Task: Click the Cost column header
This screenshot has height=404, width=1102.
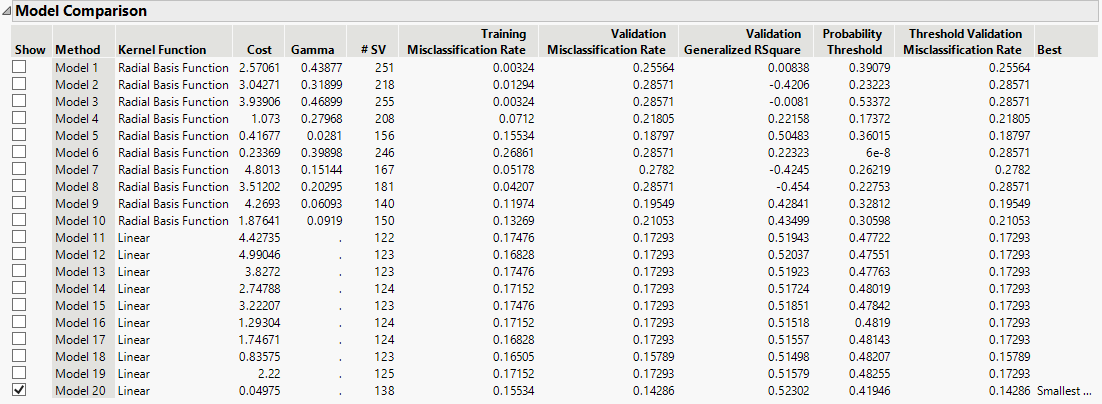Action: [x=258, y=49]
